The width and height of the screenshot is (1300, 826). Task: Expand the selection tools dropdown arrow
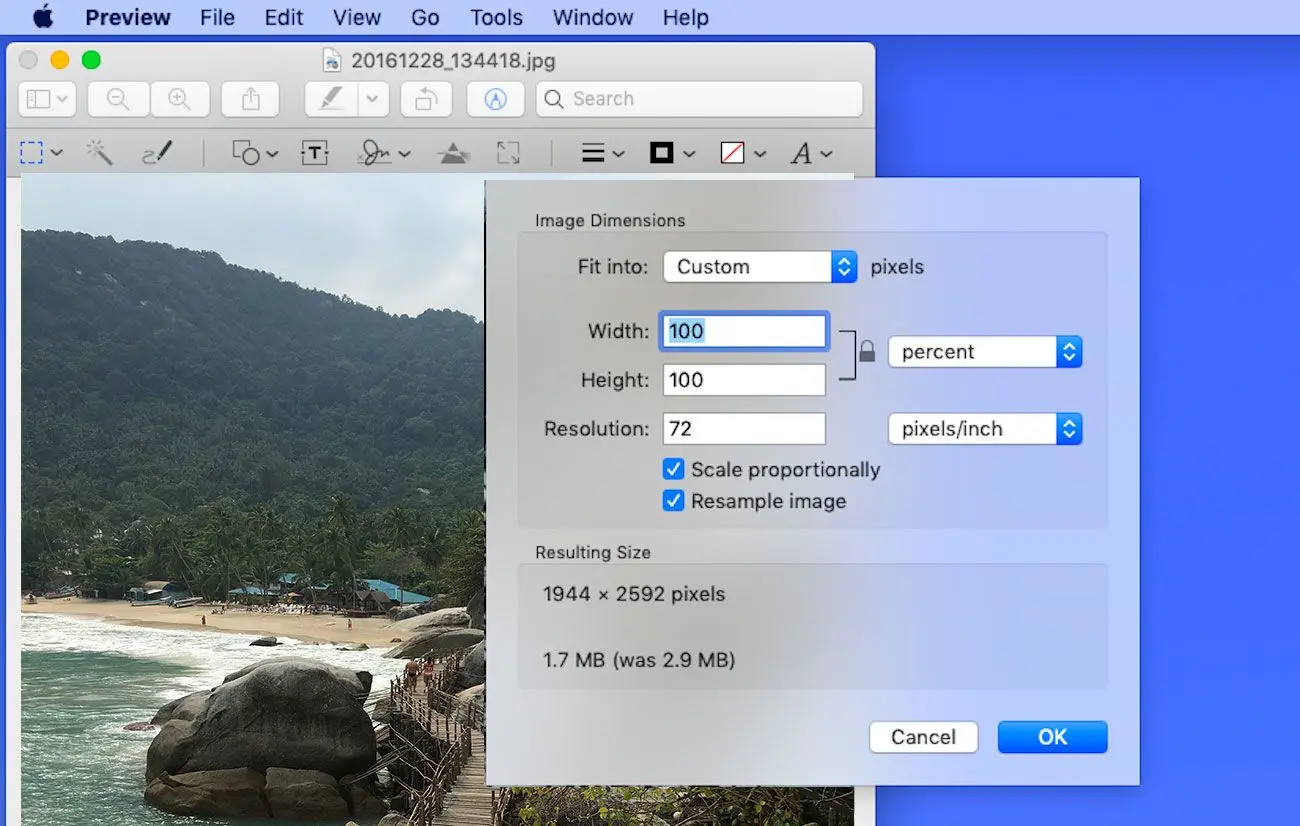[x=57, y=154]
